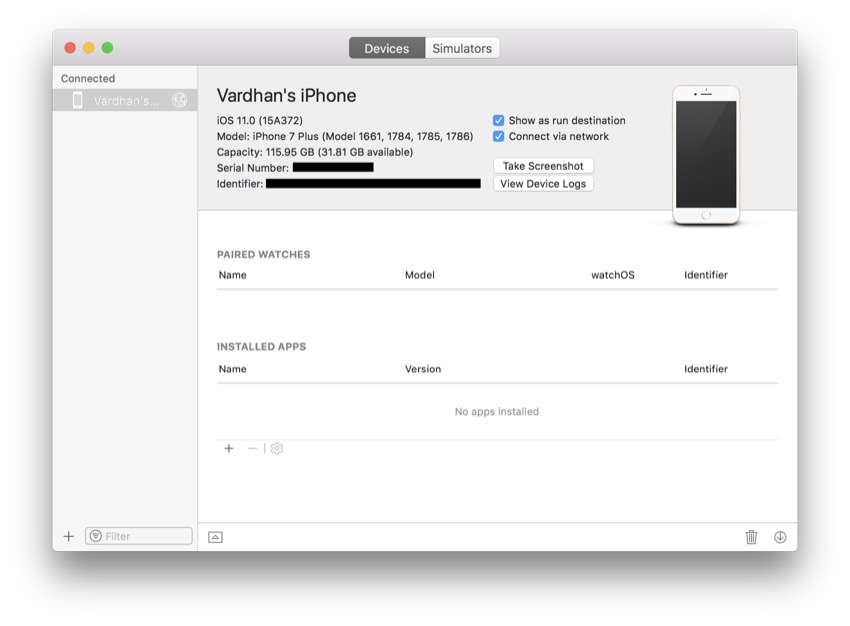Uncheck Show as run destination

pos(498,120)
